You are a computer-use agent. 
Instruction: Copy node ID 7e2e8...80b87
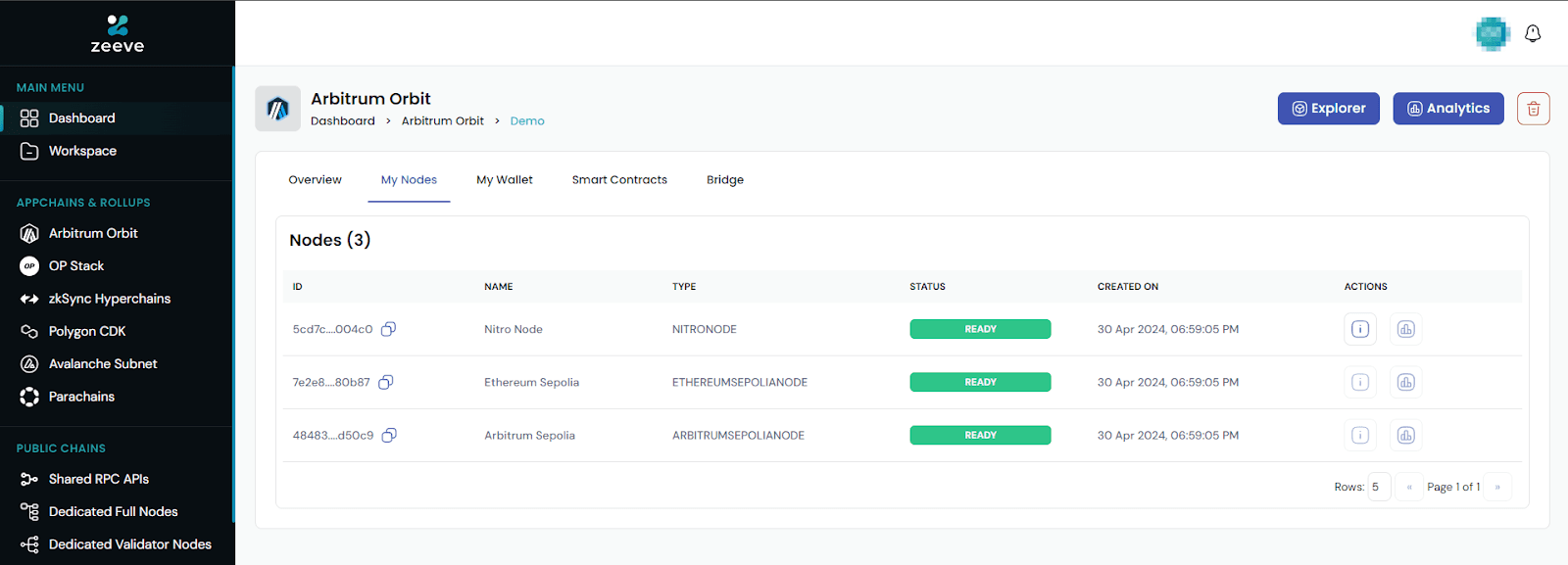click(386, 382)
